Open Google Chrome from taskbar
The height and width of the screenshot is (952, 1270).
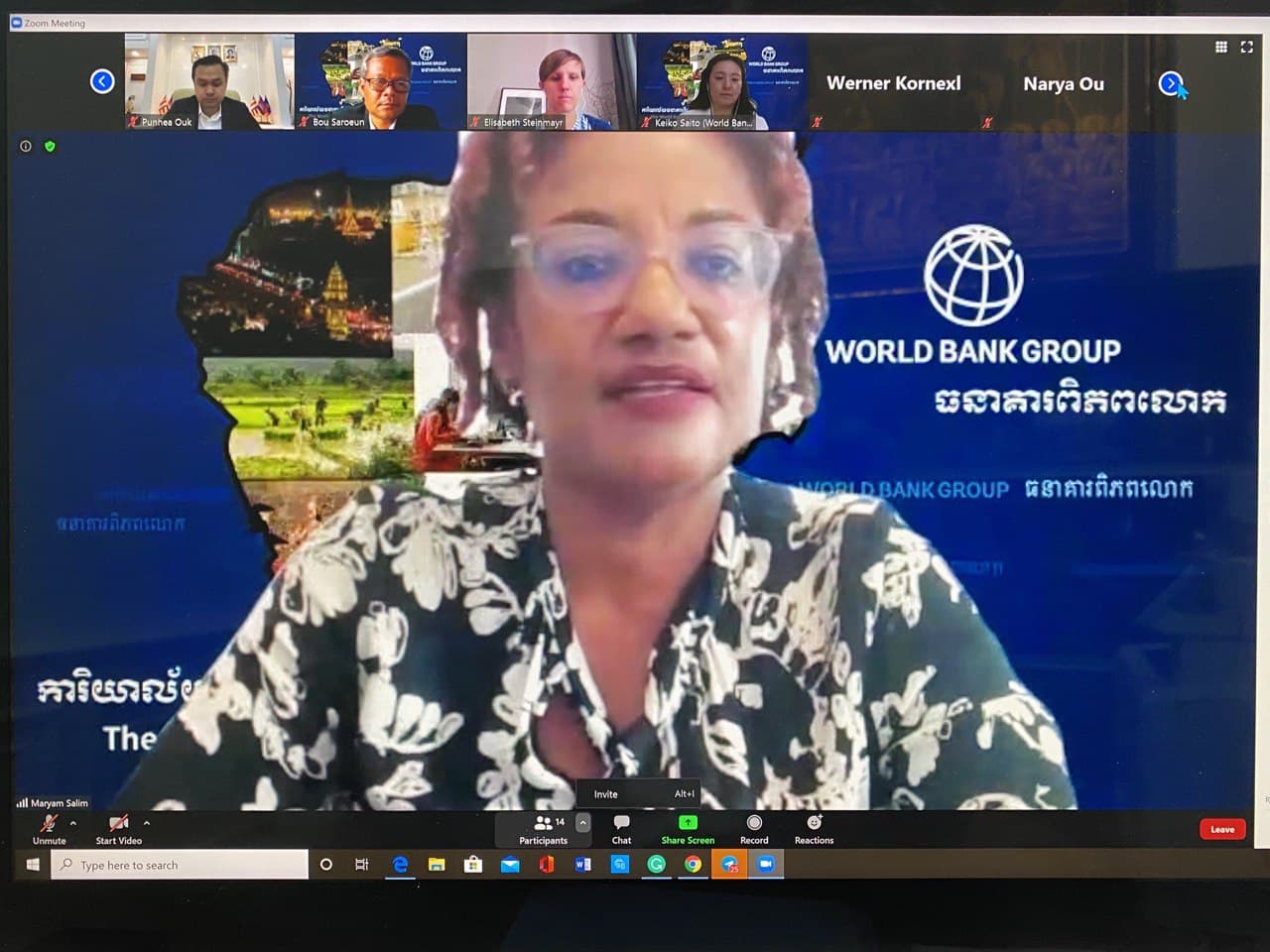click(693, 865)
